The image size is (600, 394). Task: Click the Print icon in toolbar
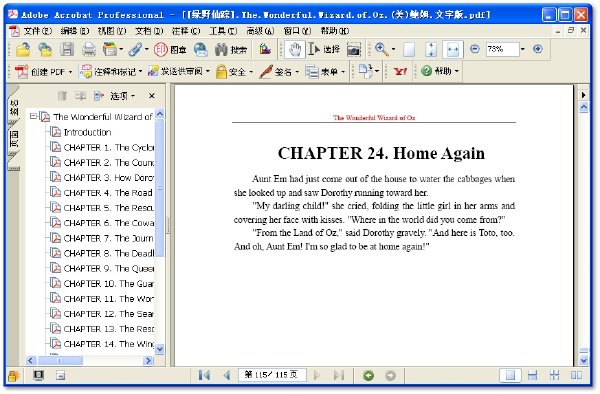tap(89, 49)
